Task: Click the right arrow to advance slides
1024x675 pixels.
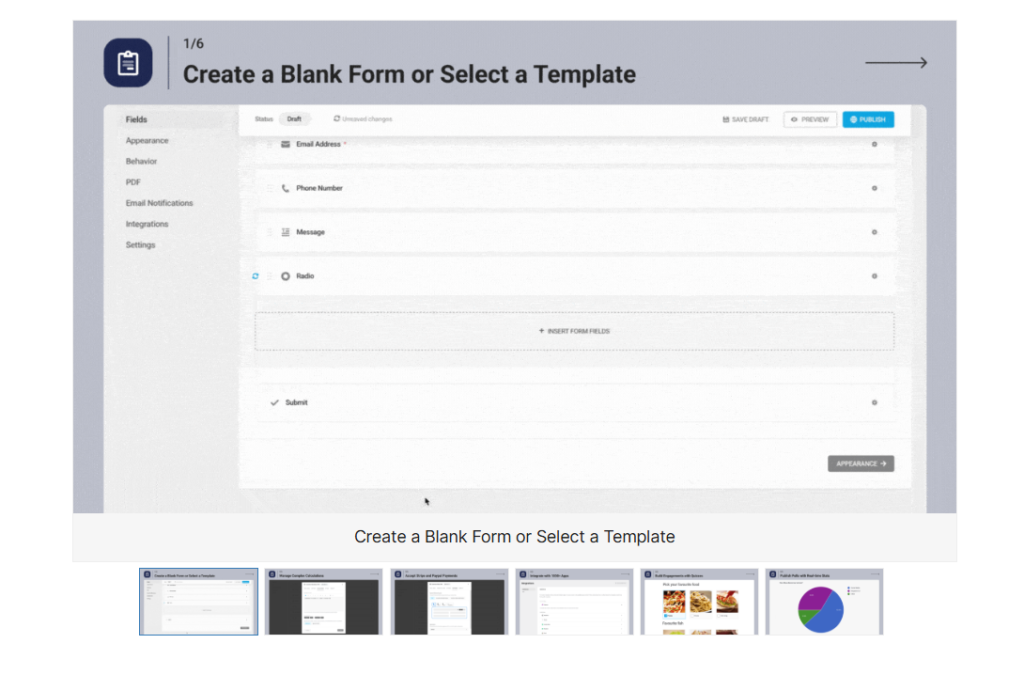Action: (896, 62)
